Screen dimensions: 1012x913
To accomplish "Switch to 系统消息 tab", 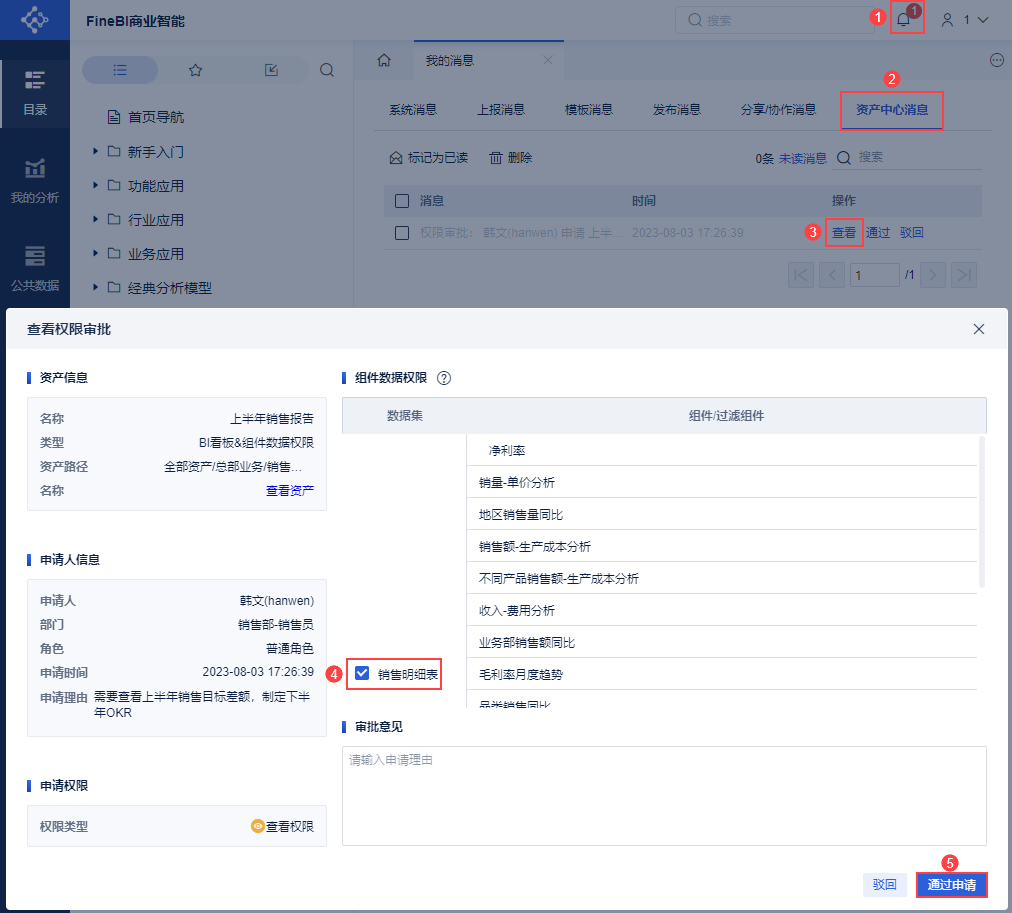I will click(413, 110).
